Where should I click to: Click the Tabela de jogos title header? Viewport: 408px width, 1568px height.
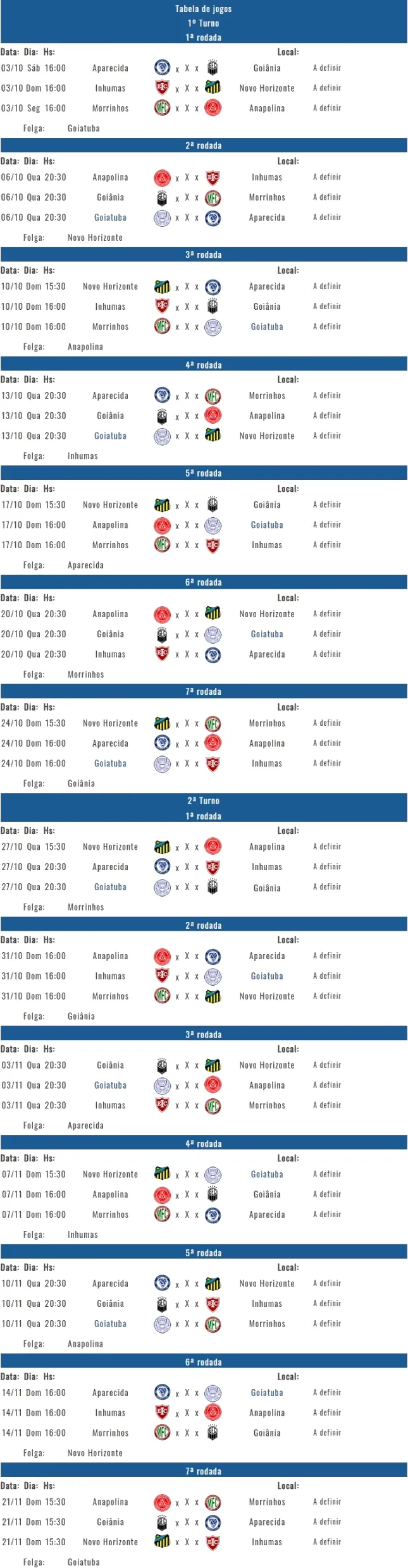pos(204,9)
